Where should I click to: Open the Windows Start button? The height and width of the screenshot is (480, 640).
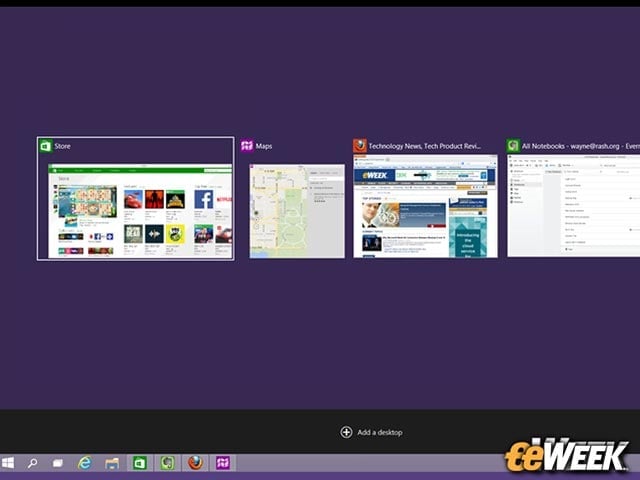click(8, 463)
